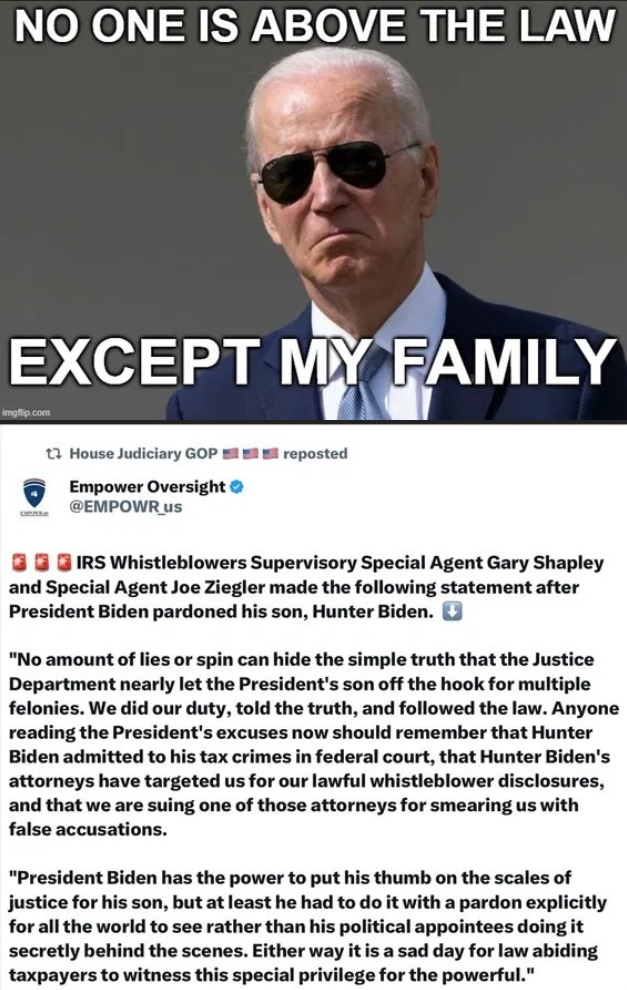Click the second red siren emoji

[41, 563]
